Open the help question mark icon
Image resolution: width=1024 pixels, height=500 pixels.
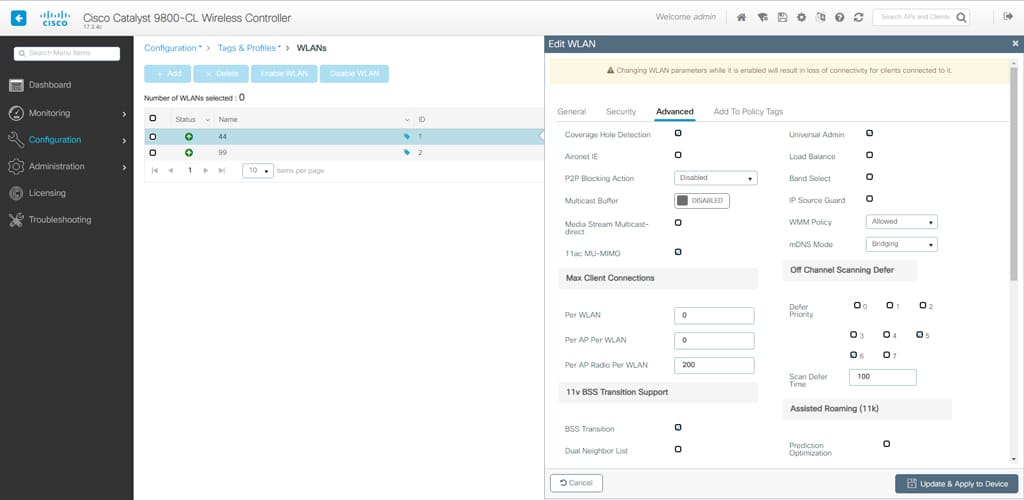840,18
